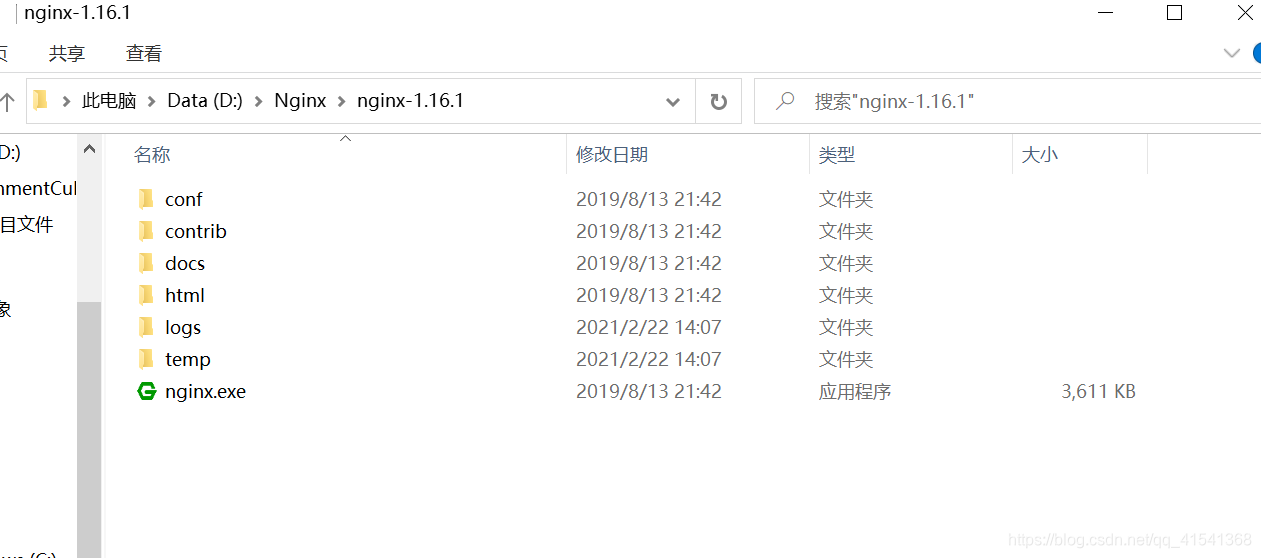The image size is (1261, 558).
Task: Open the 查看 ribbon tab
Action: 144,53
